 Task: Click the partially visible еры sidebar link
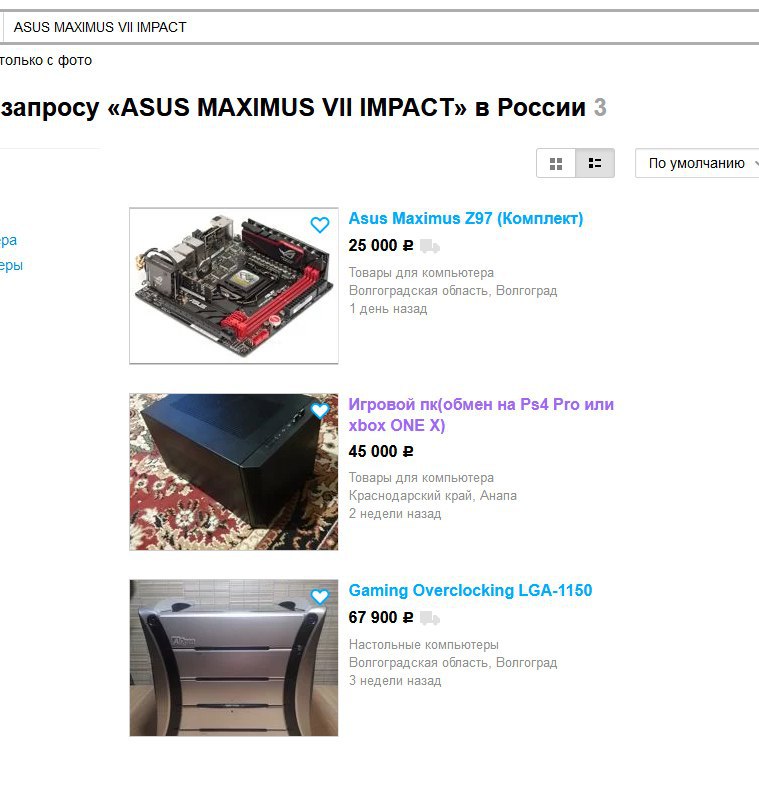(11, 265)
